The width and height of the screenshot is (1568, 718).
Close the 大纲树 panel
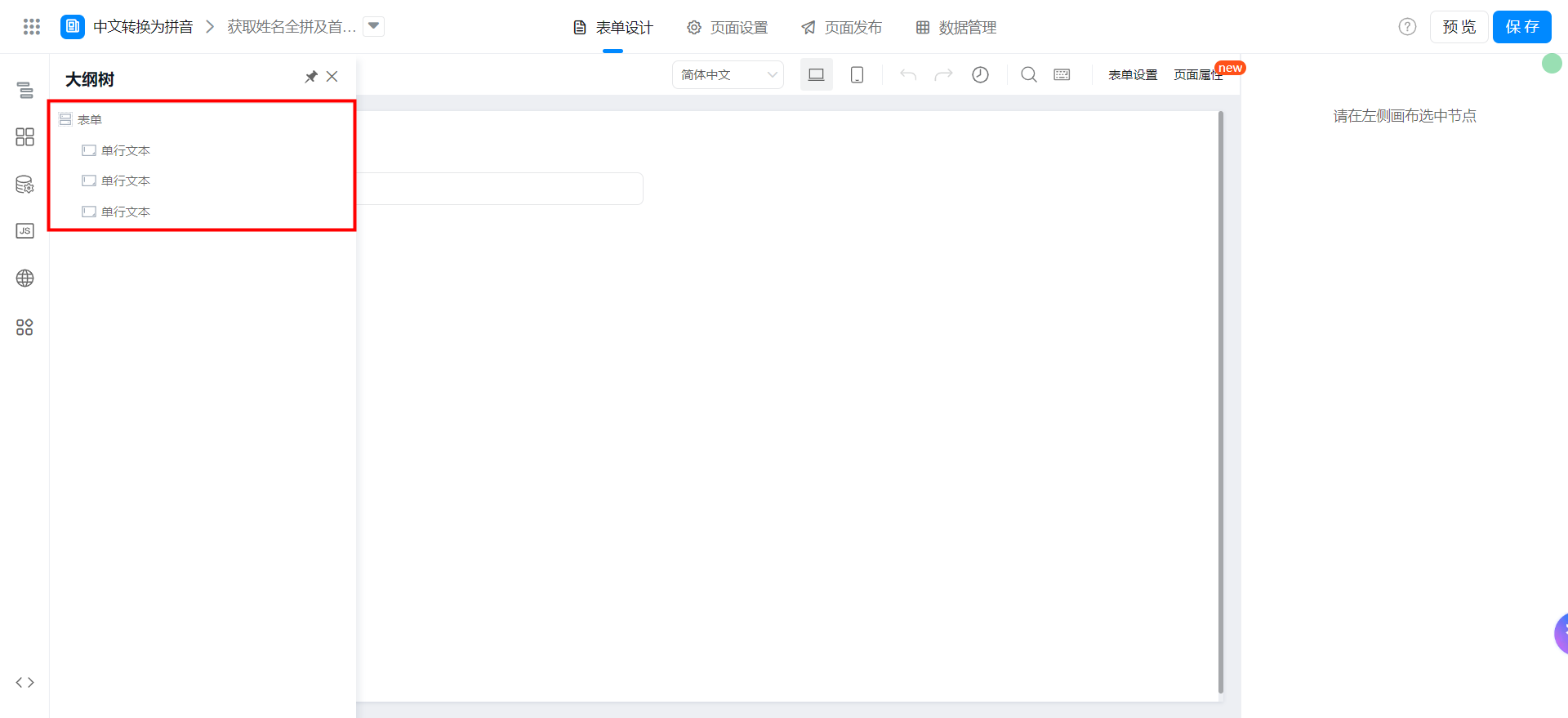click(332, 77)
